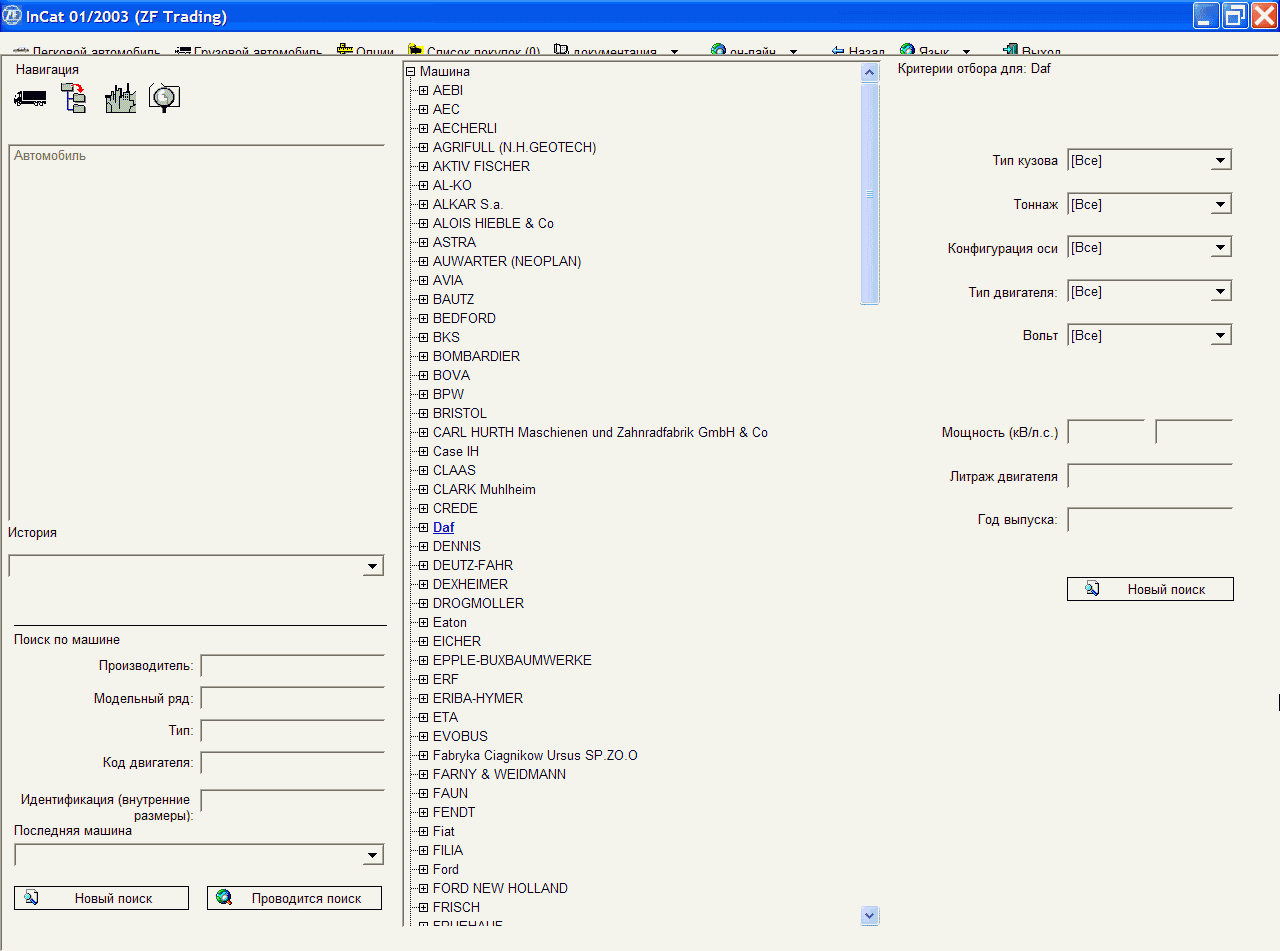The image size is (1280, 951).
Task: Click the tree scrollbar up arrow
Action: pos(869,73)
